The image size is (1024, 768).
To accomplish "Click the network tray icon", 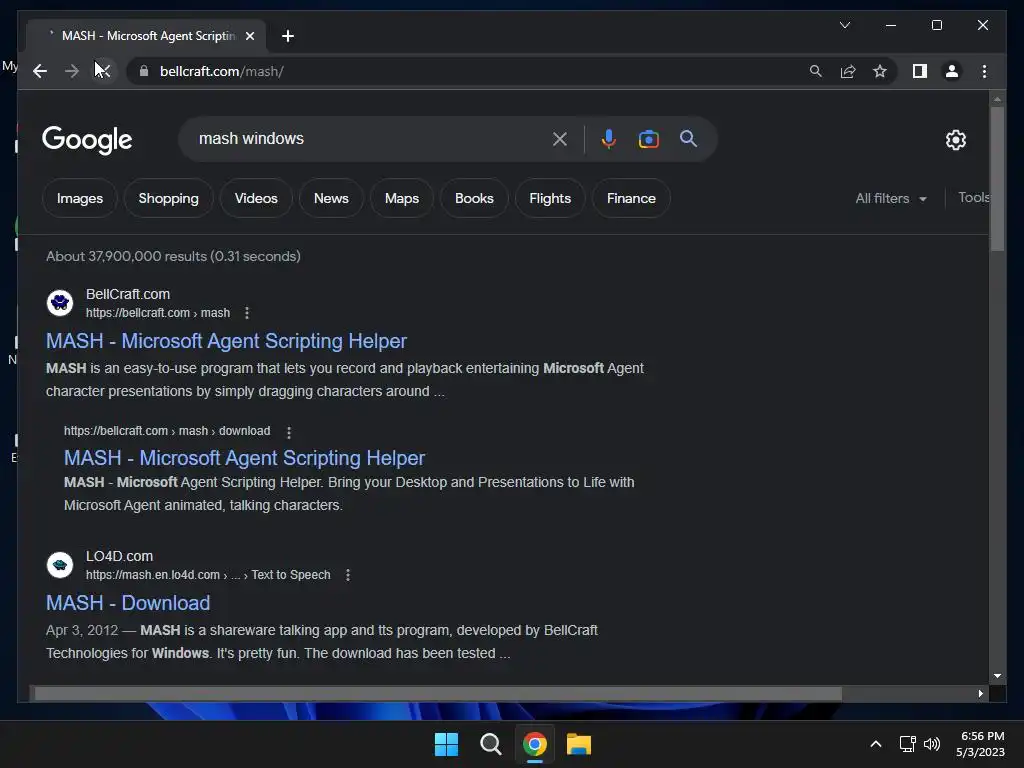I will [907, 744].
